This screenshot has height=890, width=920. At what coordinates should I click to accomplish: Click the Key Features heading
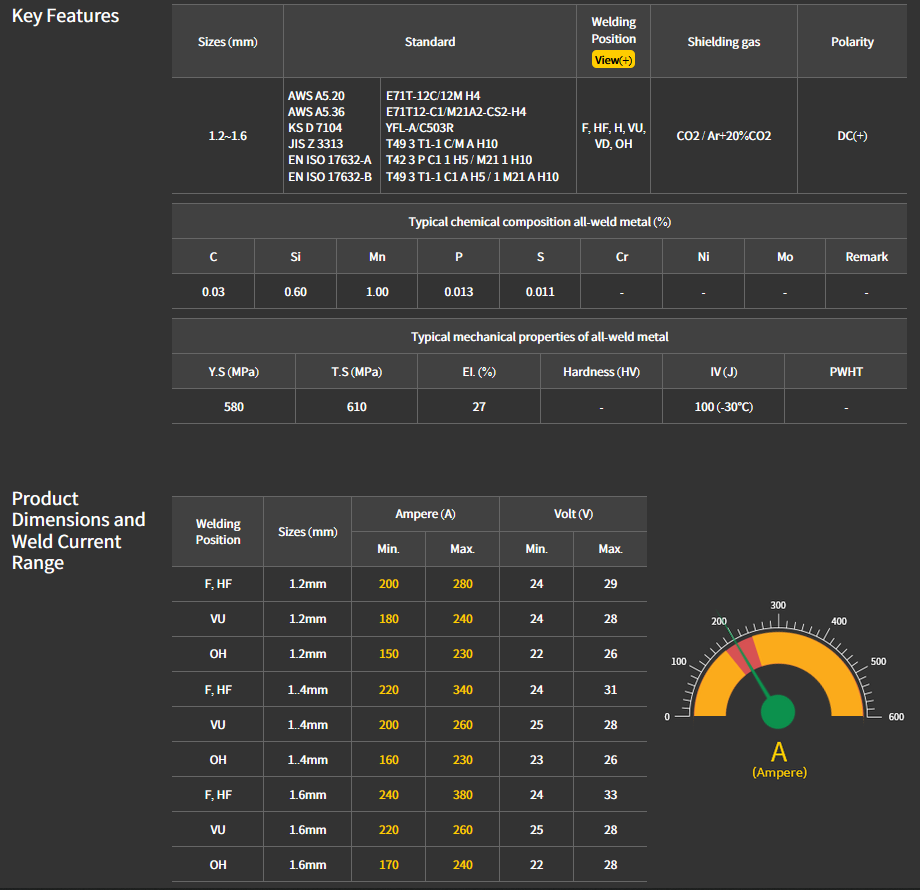coord(65,16)
